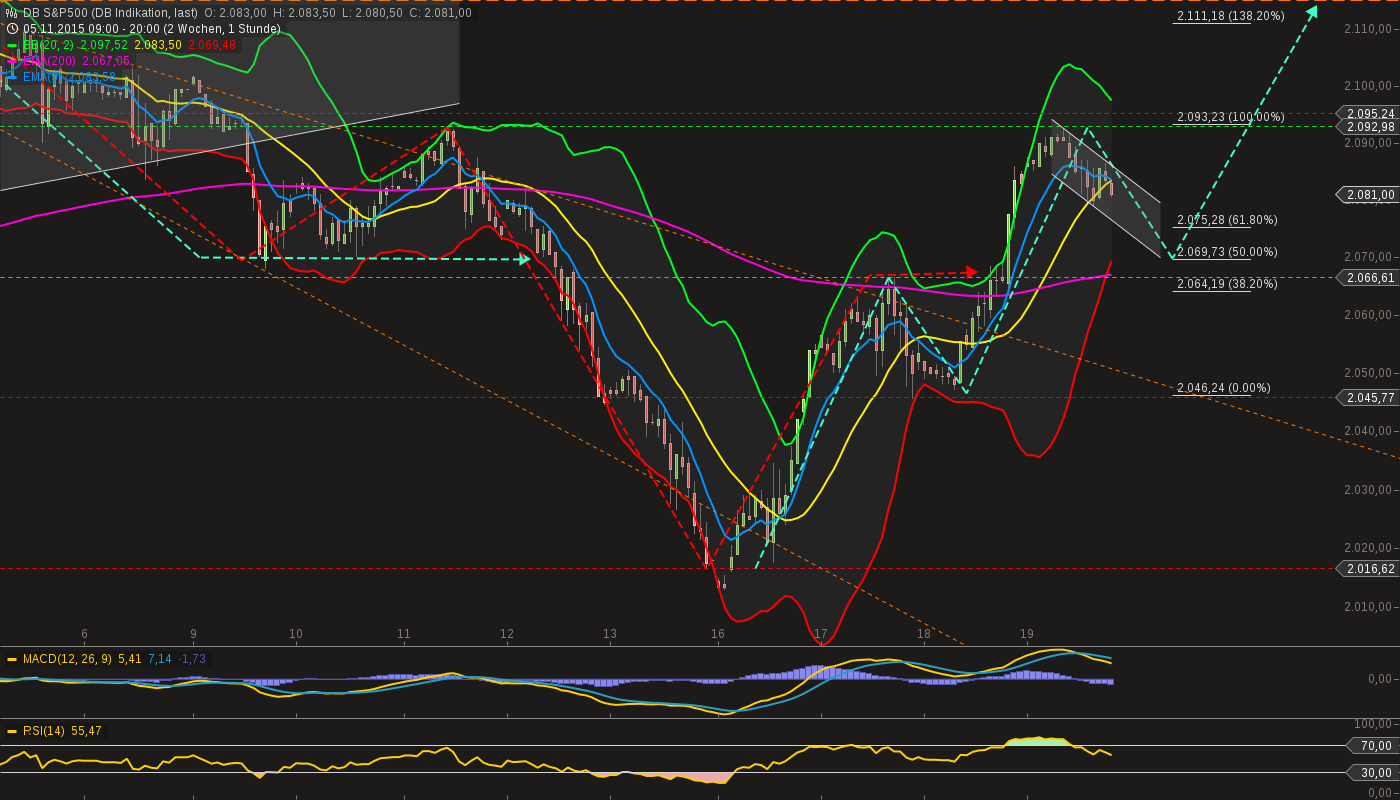The height and width of the screenshot is (800, 1400).
Task: Click the 2.050,00 price scale label
Action: (x=1370, y=373)
